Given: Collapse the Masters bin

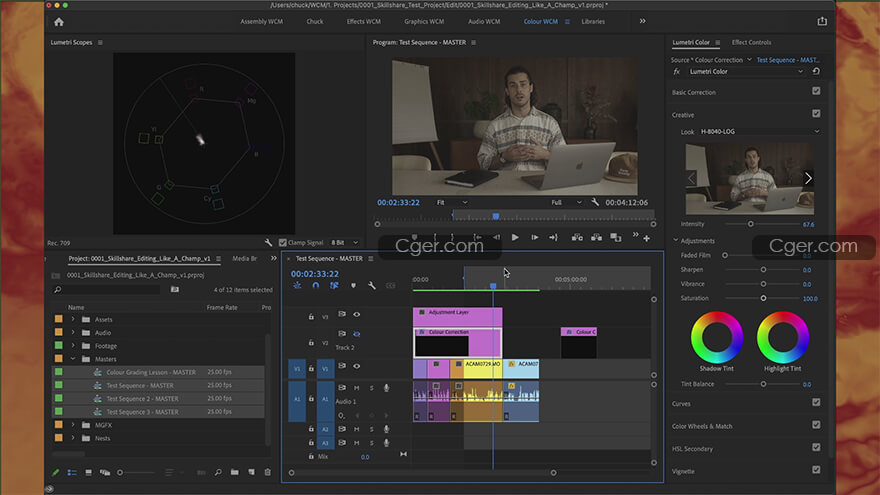Looking at the screenshot, I should click(x=73, y=359).
